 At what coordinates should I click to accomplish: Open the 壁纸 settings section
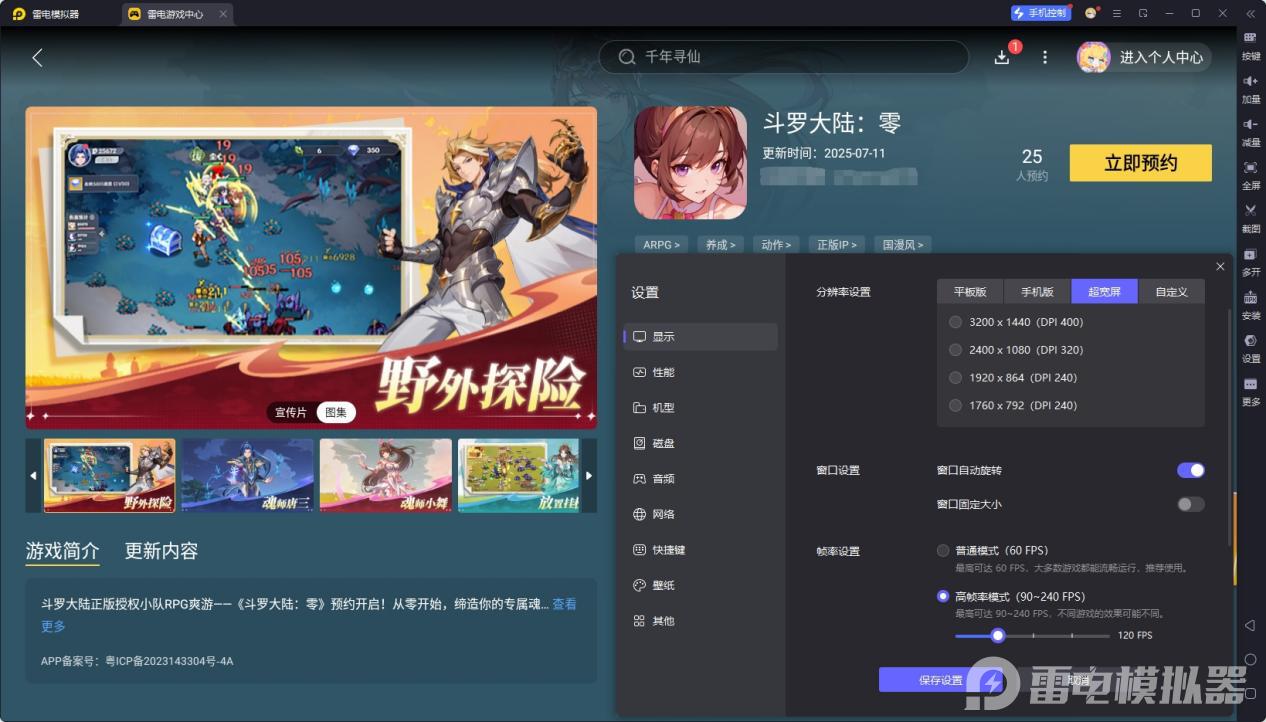click(x=700, y=585)
